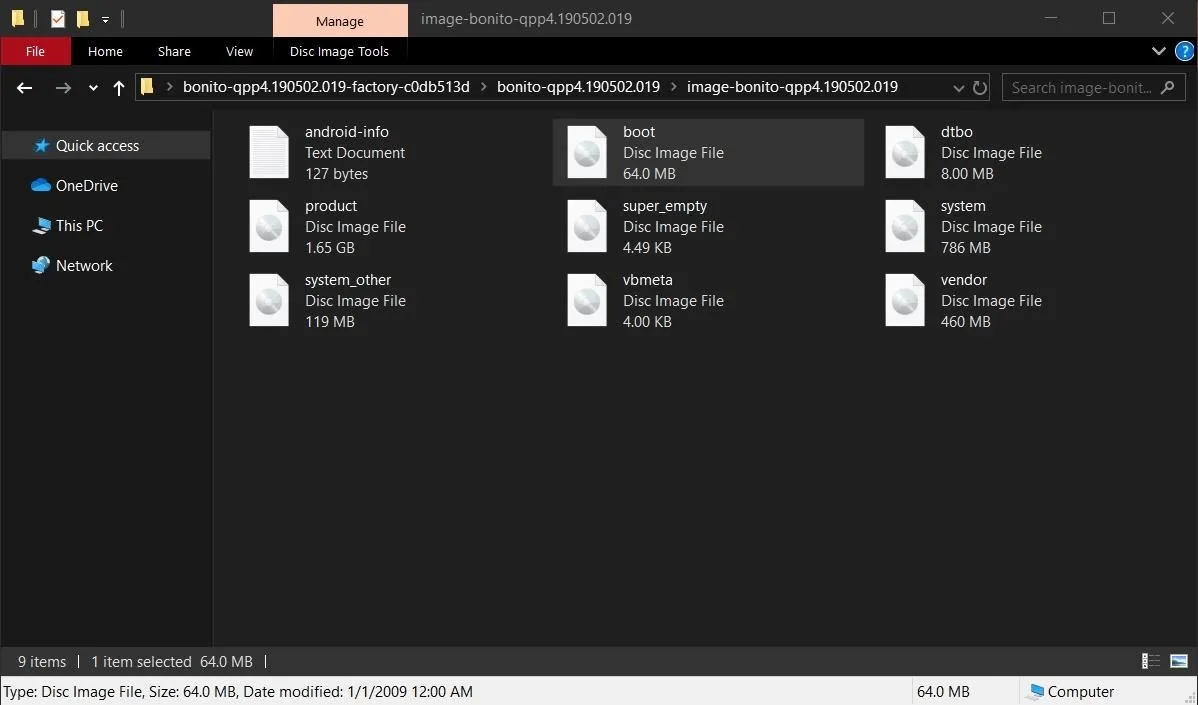Viewport: 1198px width, 705px height.
Task: Select the vendor disc image icon
Action: 905,300
